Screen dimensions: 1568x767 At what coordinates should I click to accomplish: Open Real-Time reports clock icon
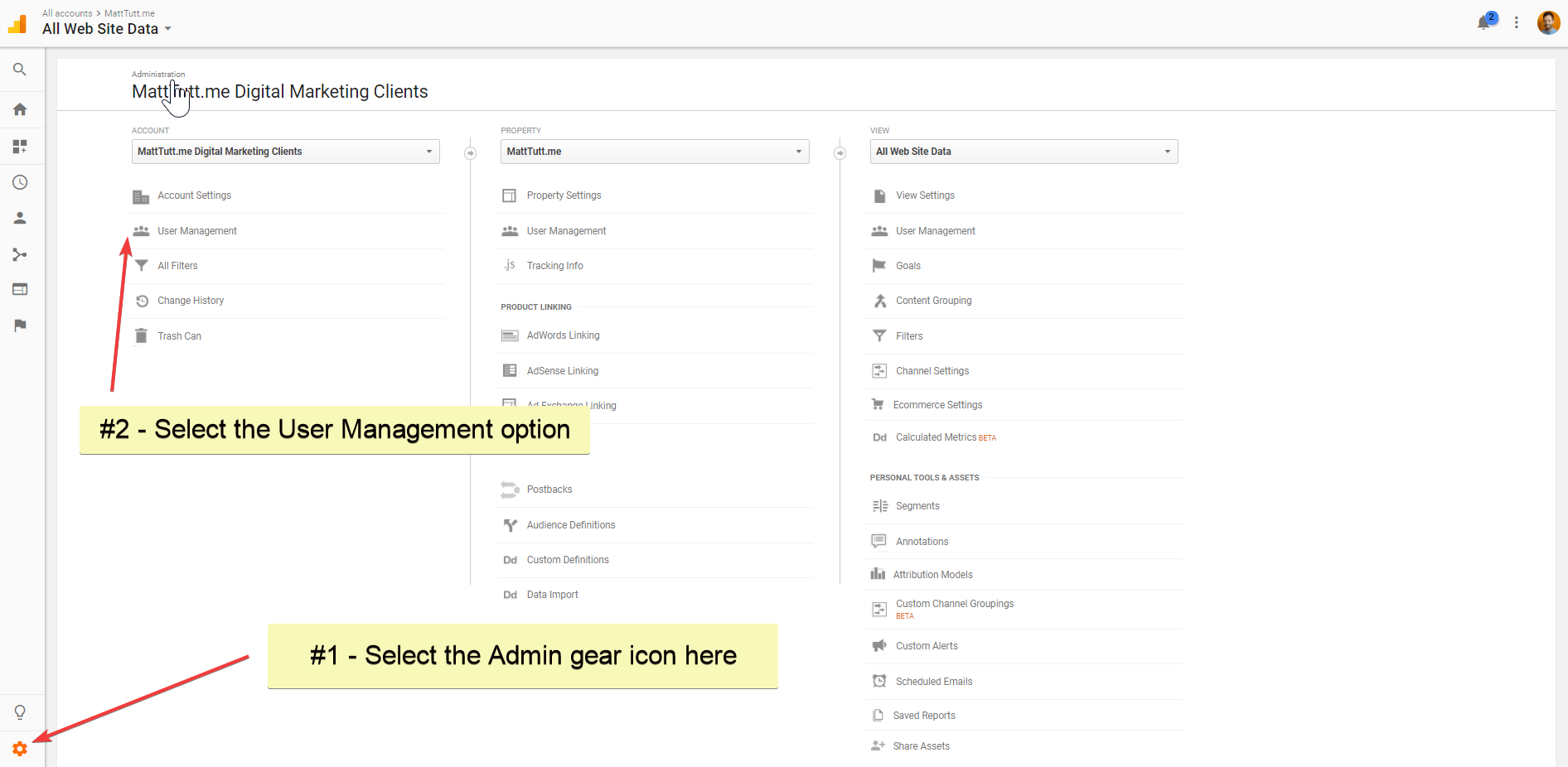tap(20, 182)
